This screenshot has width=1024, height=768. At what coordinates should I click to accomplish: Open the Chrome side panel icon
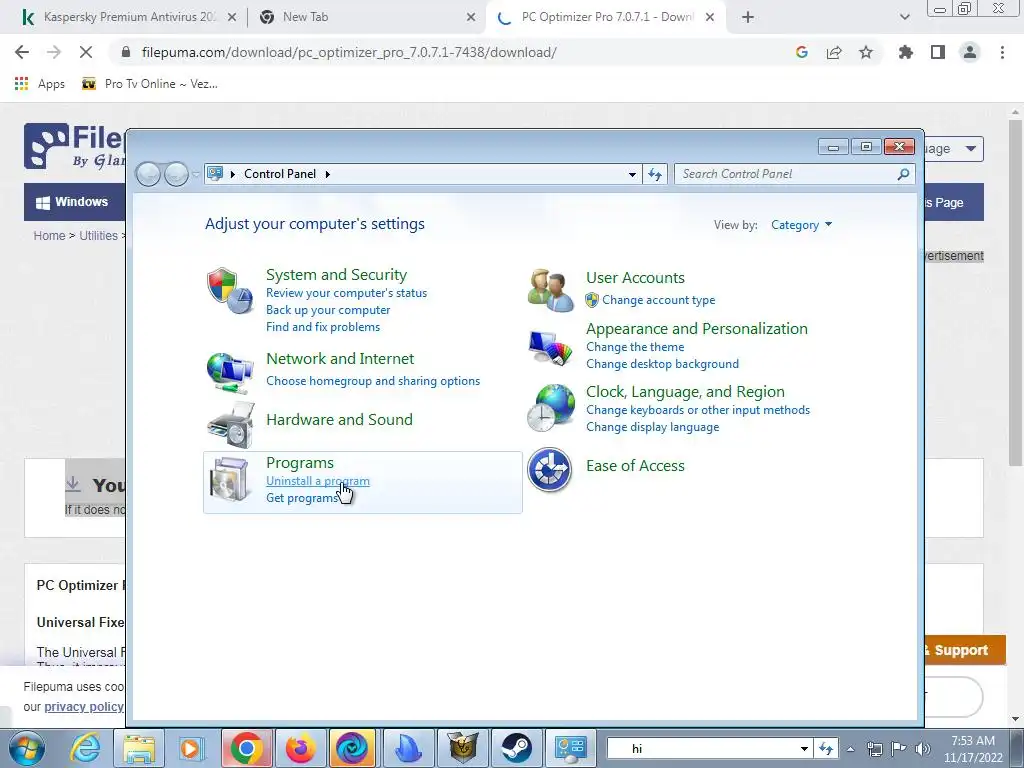[938, 52]
